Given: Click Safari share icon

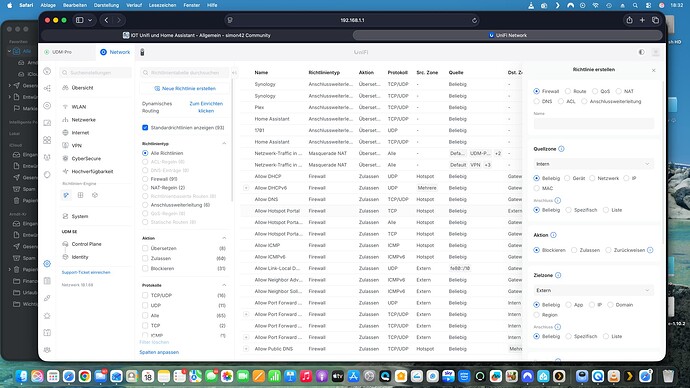Looking at the screenshot, I should 629,20.
